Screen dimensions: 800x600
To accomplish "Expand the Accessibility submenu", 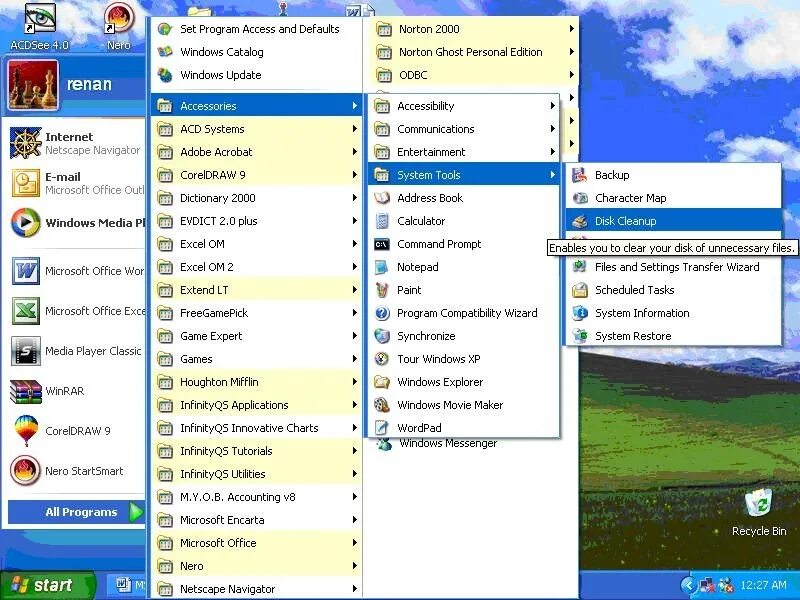I will point(463,106).
